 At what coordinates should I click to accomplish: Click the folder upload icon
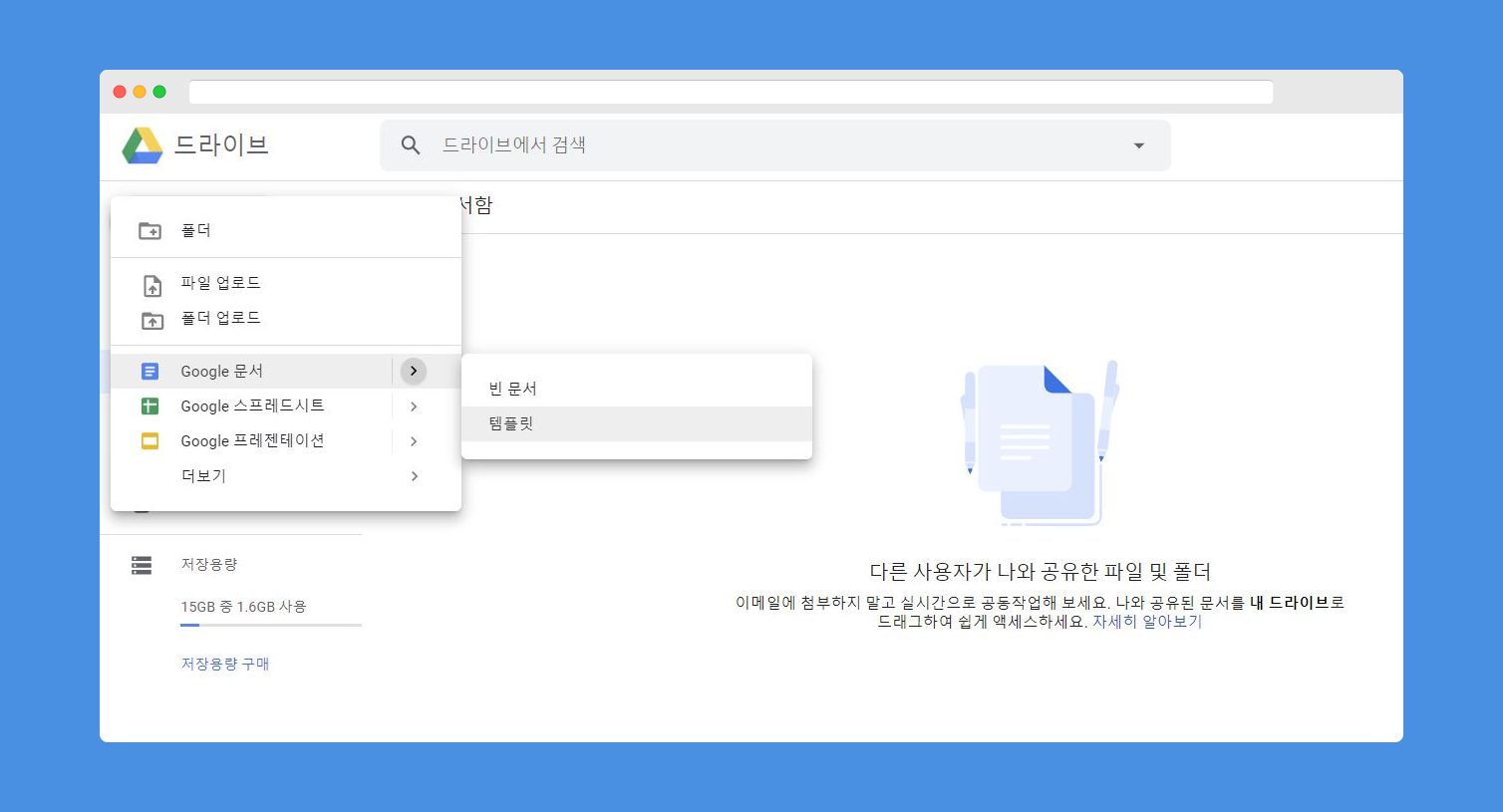pyautogui.click(x=151, y=320)
